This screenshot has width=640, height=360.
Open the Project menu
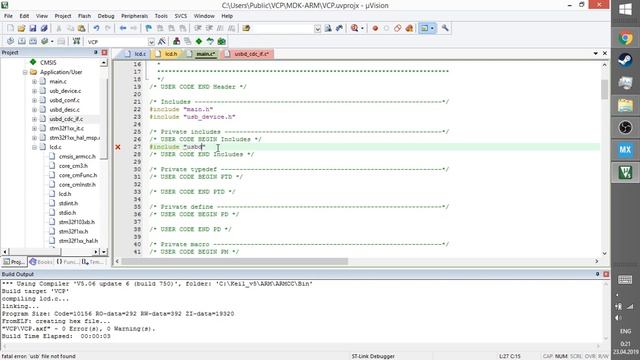tap(63, 16)
